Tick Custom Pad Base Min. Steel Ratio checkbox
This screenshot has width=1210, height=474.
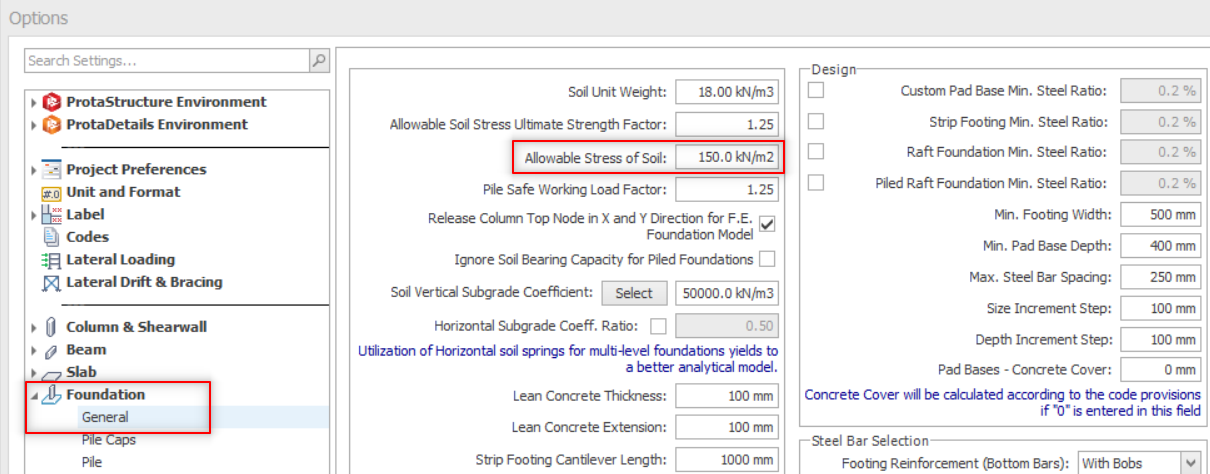pyautogui.click(x=816, y=91)
